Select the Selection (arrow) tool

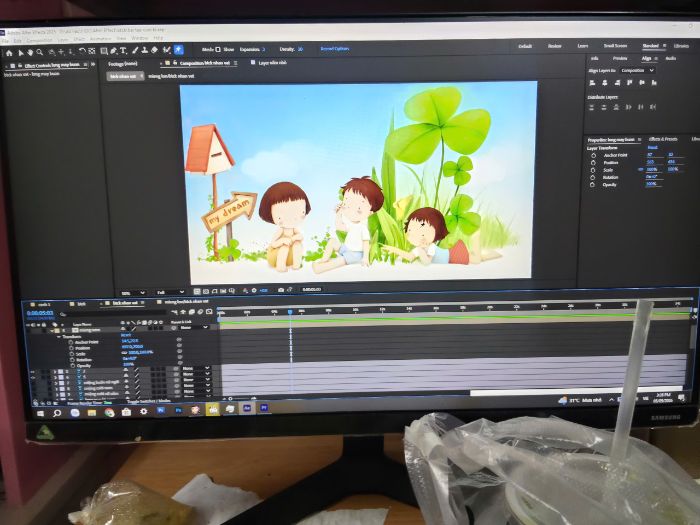point(21,53)
